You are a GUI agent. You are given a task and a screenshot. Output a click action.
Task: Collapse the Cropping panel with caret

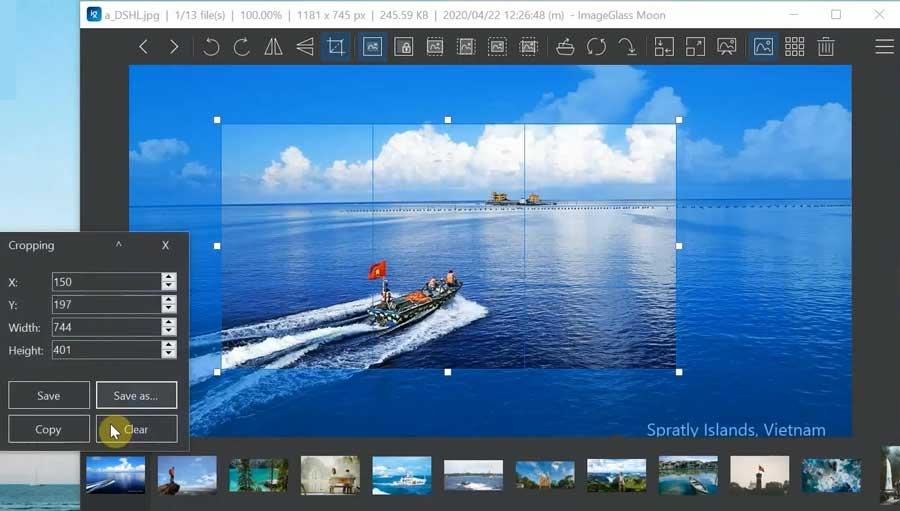click(x=118, y=245)
